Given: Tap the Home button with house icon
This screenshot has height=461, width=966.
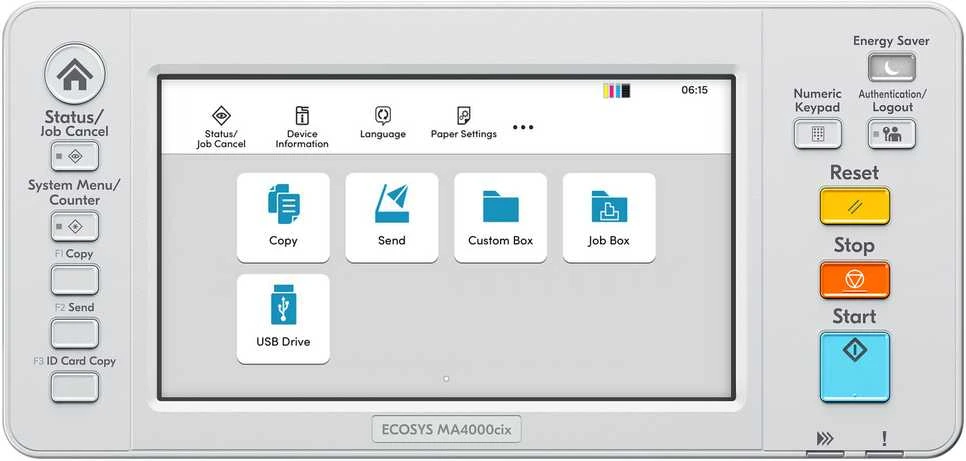Looking at the screenshot, I should coord(75,73).
